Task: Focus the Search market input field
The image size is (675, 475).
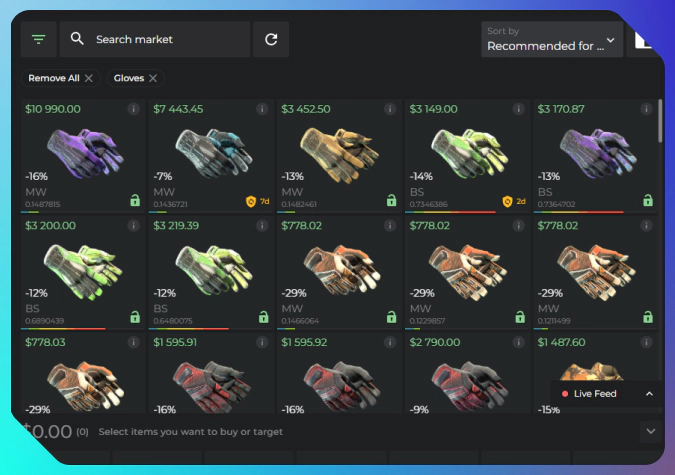Action: tap(155, 39)
